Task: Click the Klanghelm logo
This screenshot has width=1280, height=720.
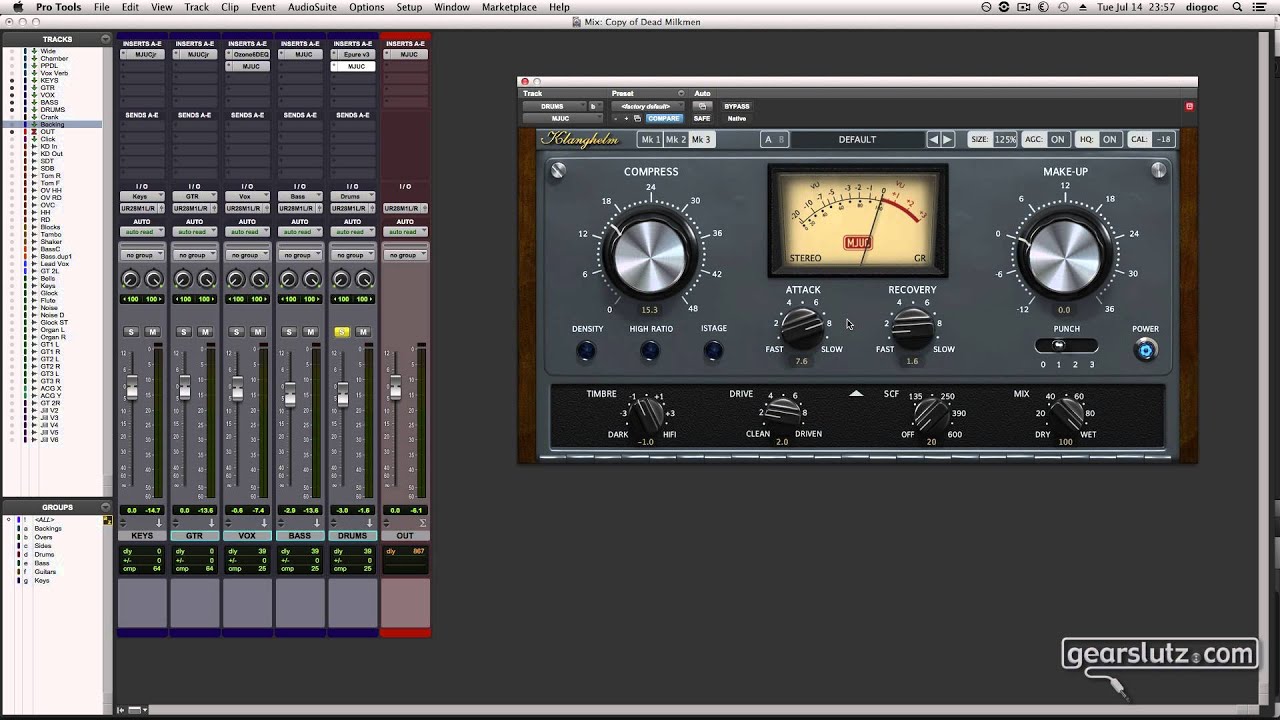Action: (x=580, y=140)
